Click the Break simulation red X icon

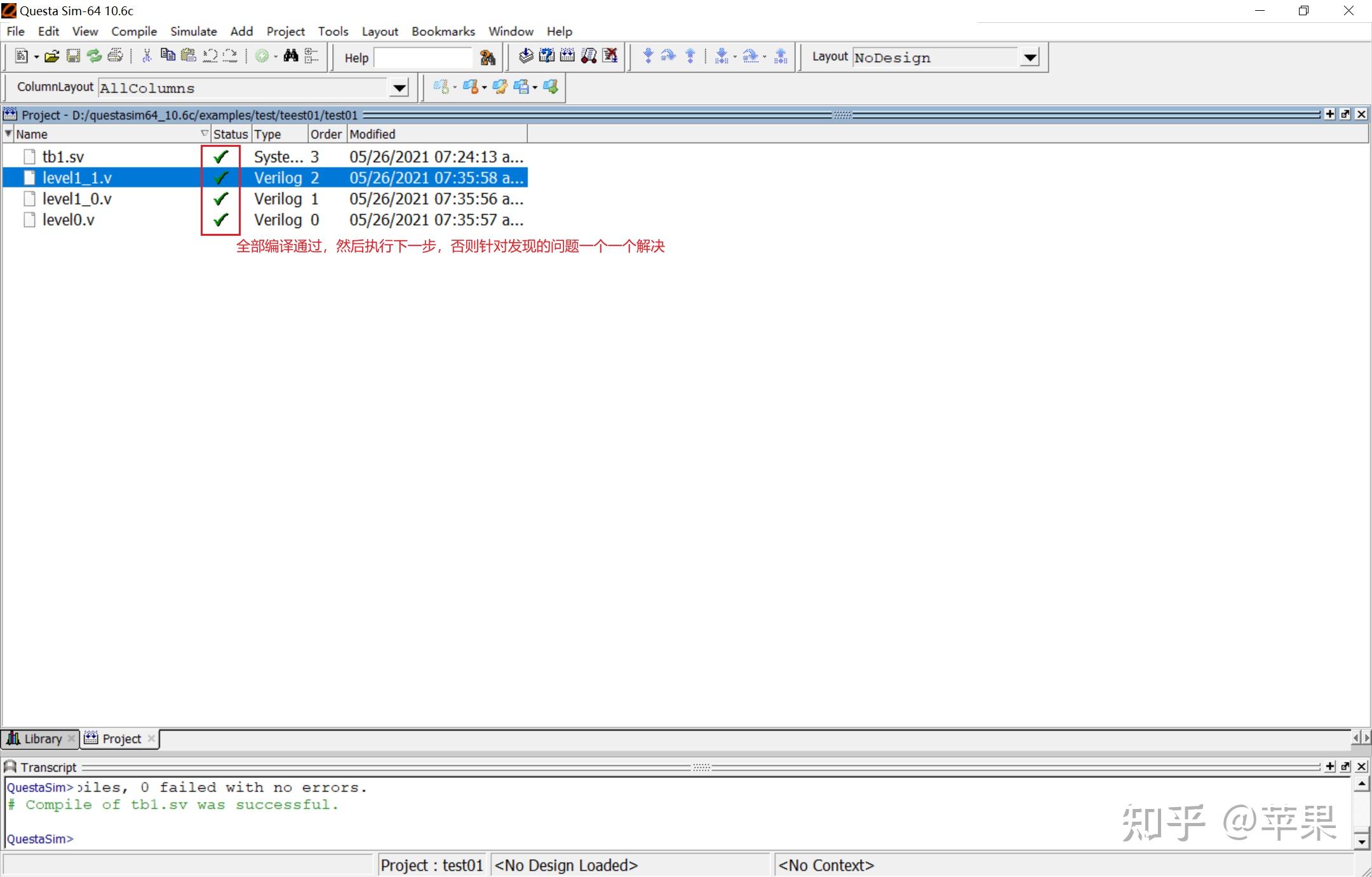610,56
